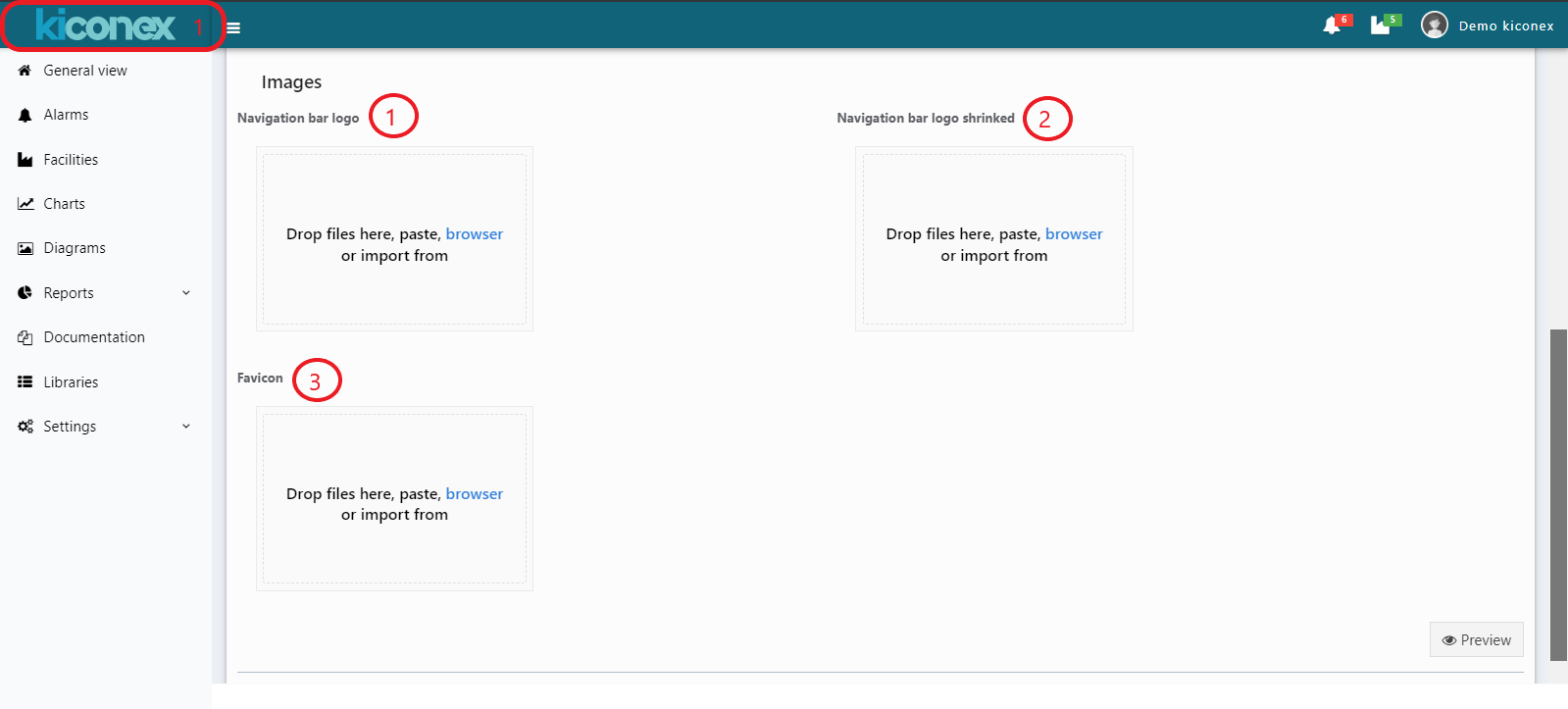
Task: Click the kiconex logo in header
Action: coord(106,25)
